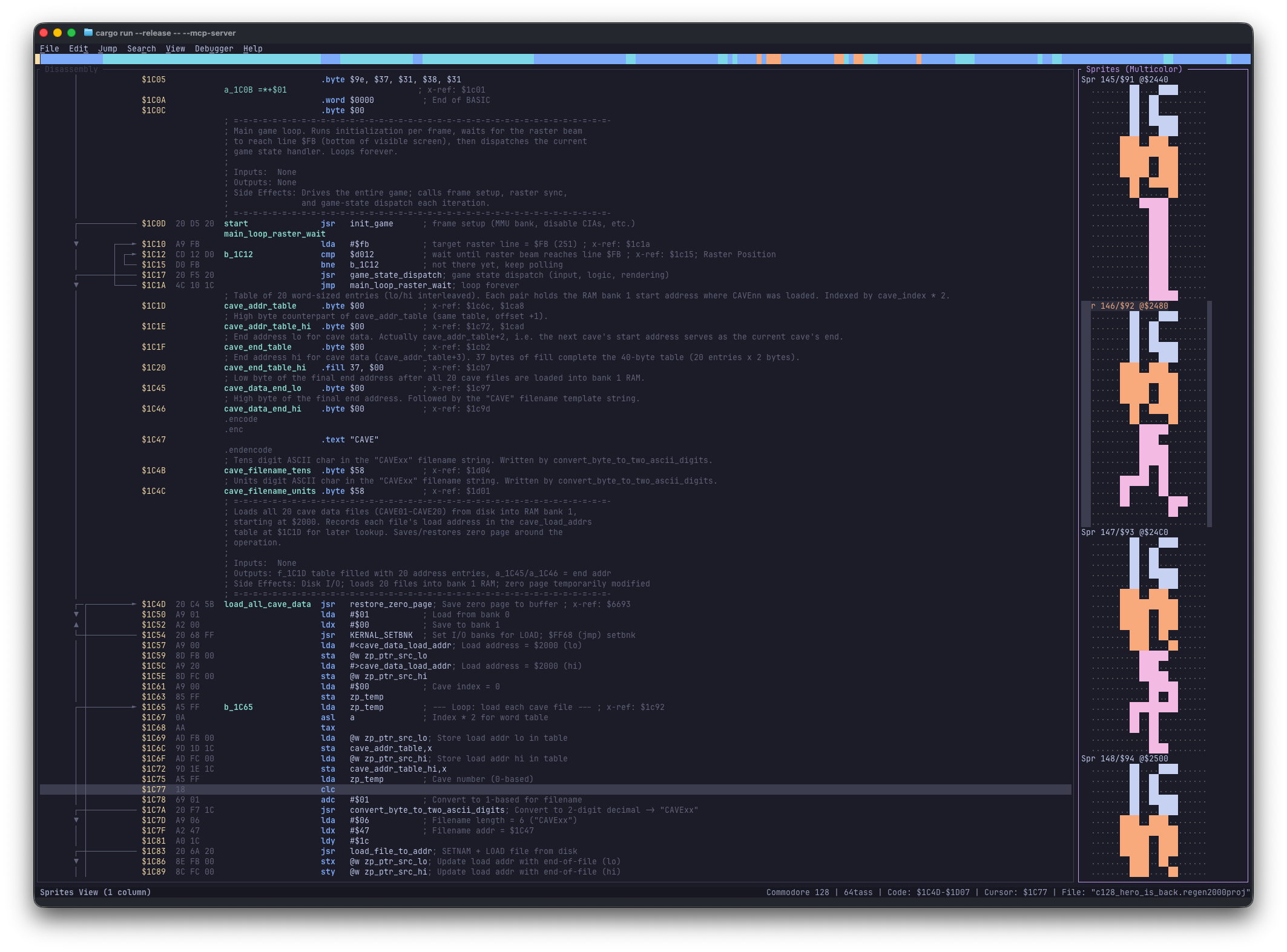Click game_state_dispatch operand at $1C17
The width and height of the screenshot is (1287, 952).
395,275
